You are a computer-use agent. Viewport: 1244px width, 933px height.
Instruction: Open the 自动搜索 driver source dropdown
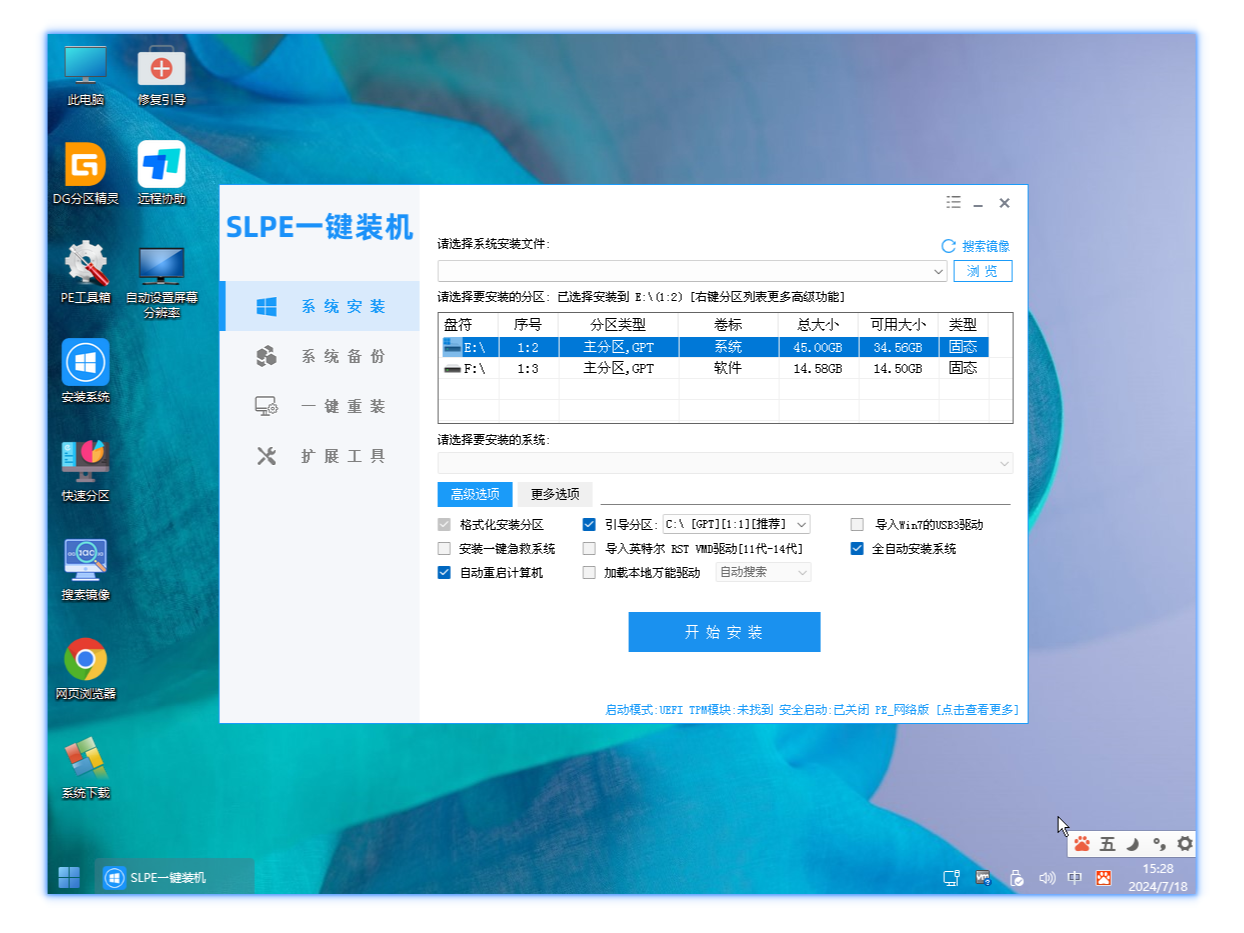[x=762, y=572]
